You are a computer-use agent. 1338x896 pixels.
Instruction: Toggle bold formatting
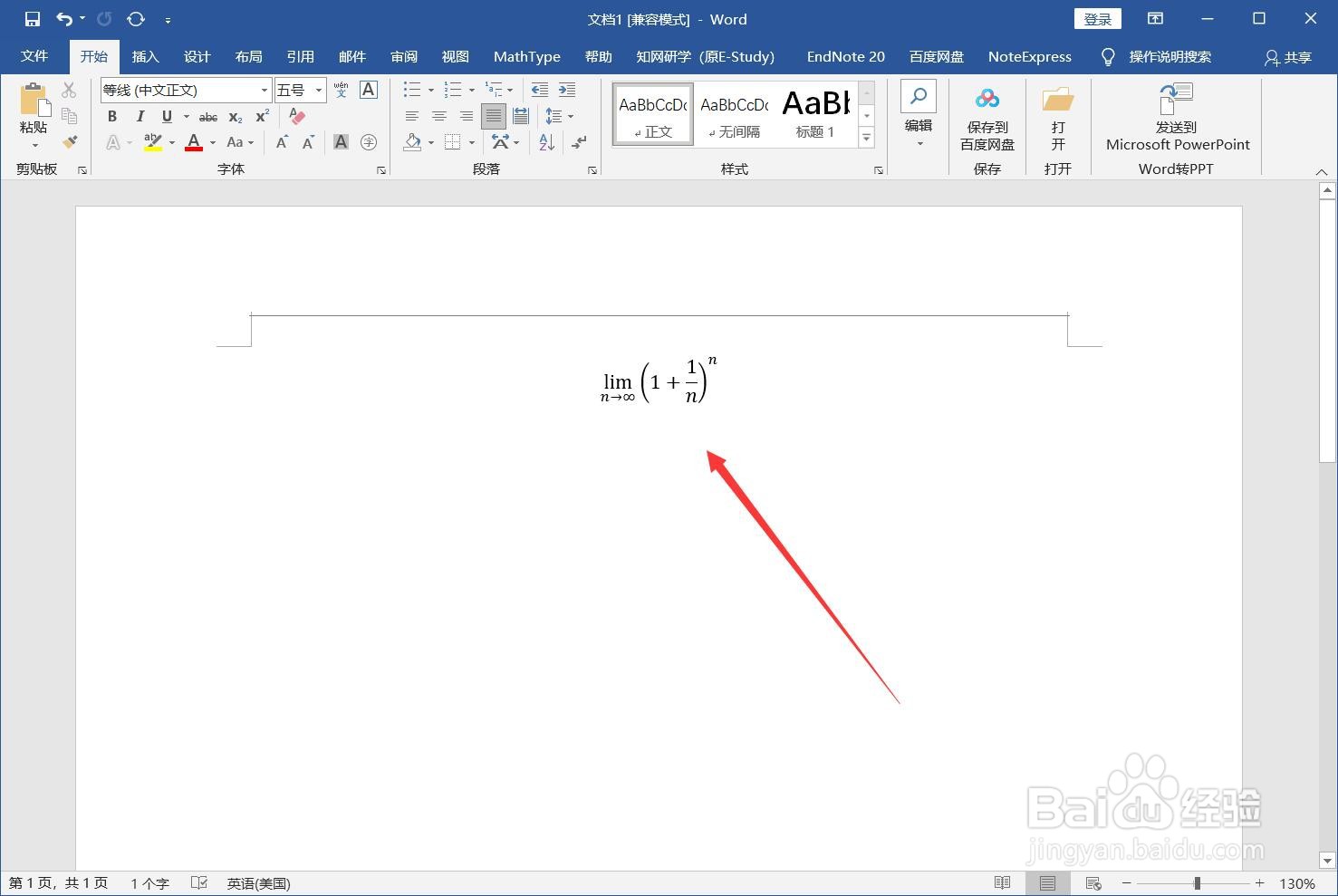pyautogui.click(x=112, y=116)
